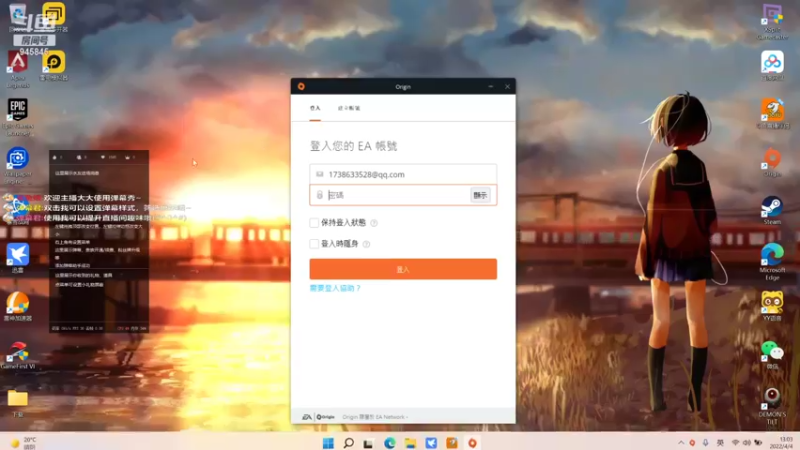
Task: Open Task View on the taskbar
Action: 368,443
